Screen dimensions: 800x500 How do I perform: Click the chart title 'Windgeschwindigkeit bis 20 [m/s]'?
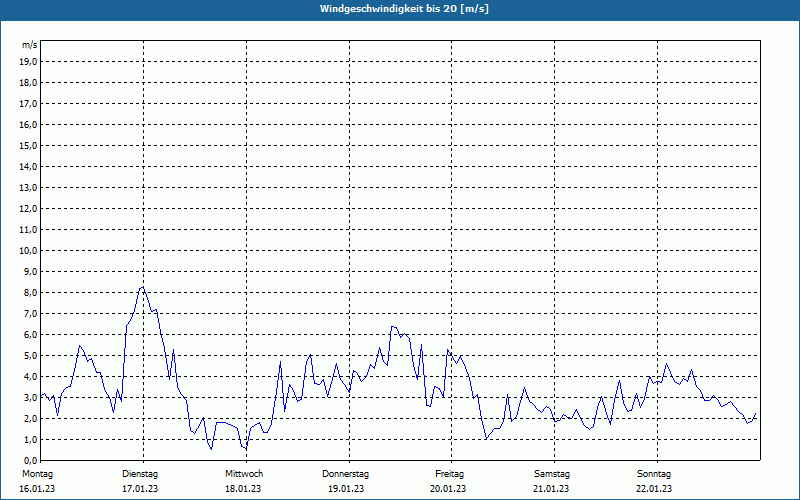coord(404,9)
